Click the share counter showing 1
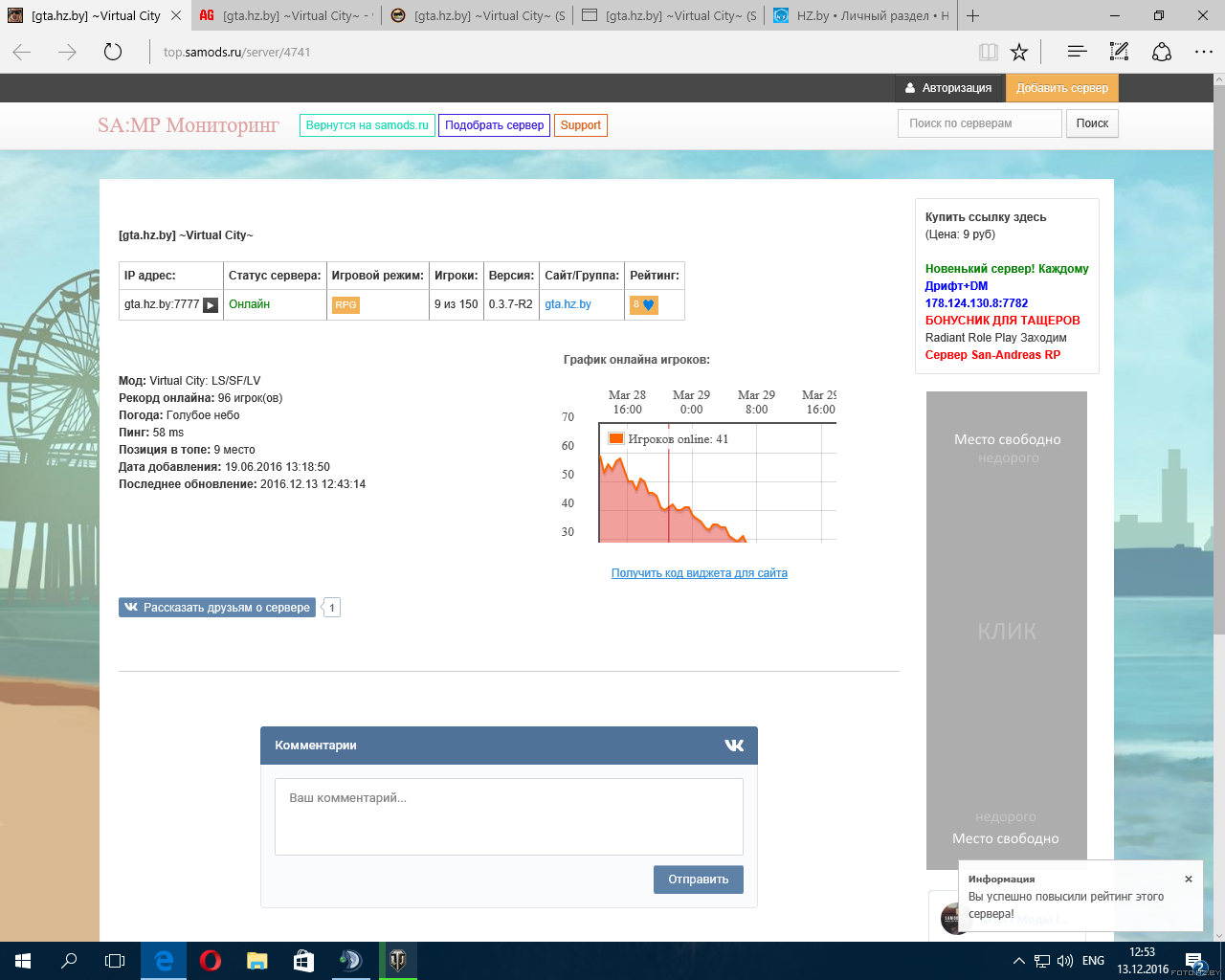This screenshot has width=1225, height=980. (x=332, y=608)
